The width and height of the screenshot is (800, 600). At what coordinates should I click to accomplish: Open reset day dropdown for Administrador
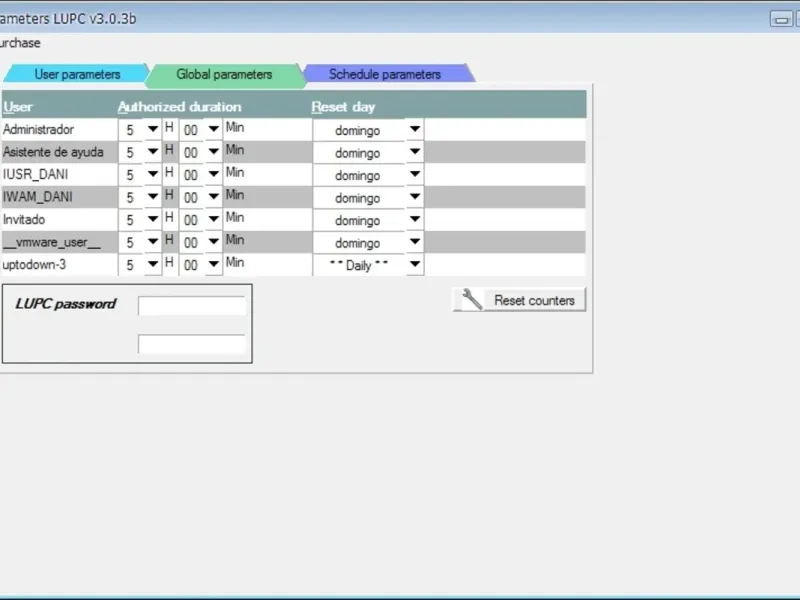(x=415, y=129)
